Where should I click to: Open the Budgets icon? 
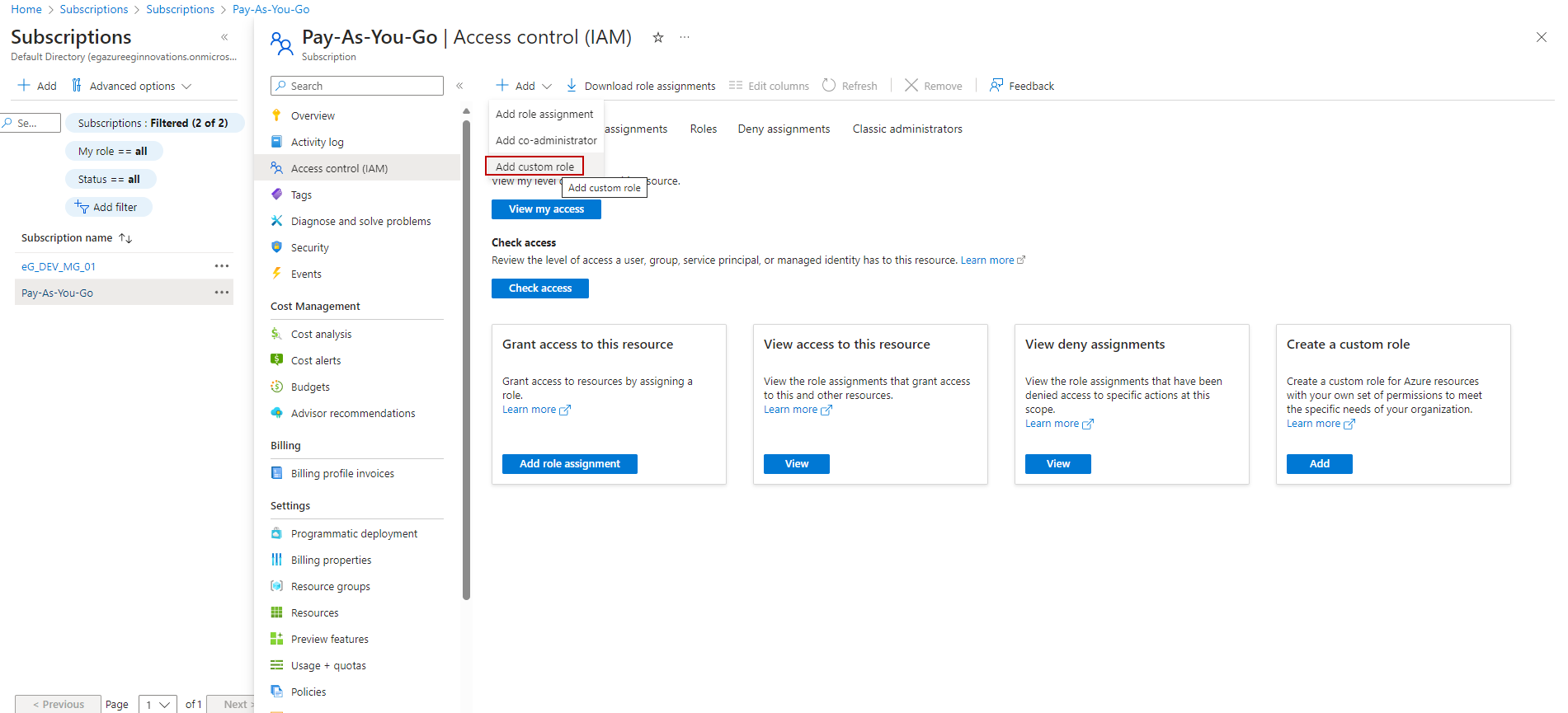pos(276,387)
